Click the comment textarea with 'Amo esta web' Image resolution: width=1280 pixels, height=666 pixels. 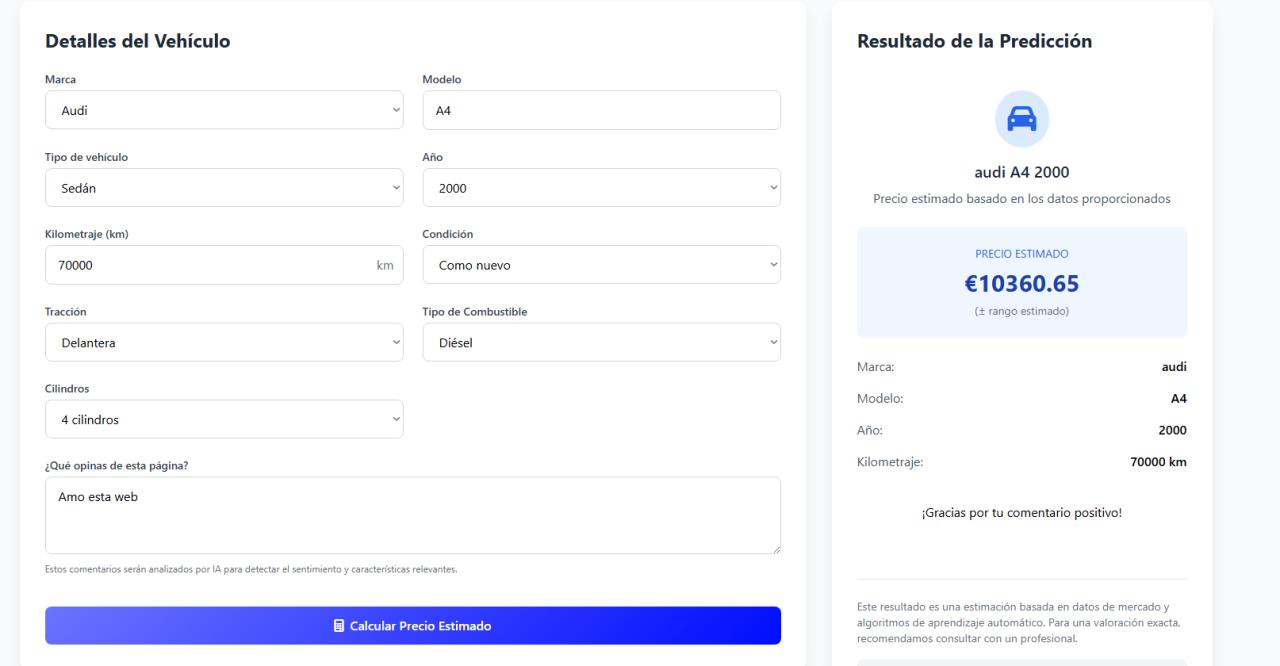tap(413, 515)
